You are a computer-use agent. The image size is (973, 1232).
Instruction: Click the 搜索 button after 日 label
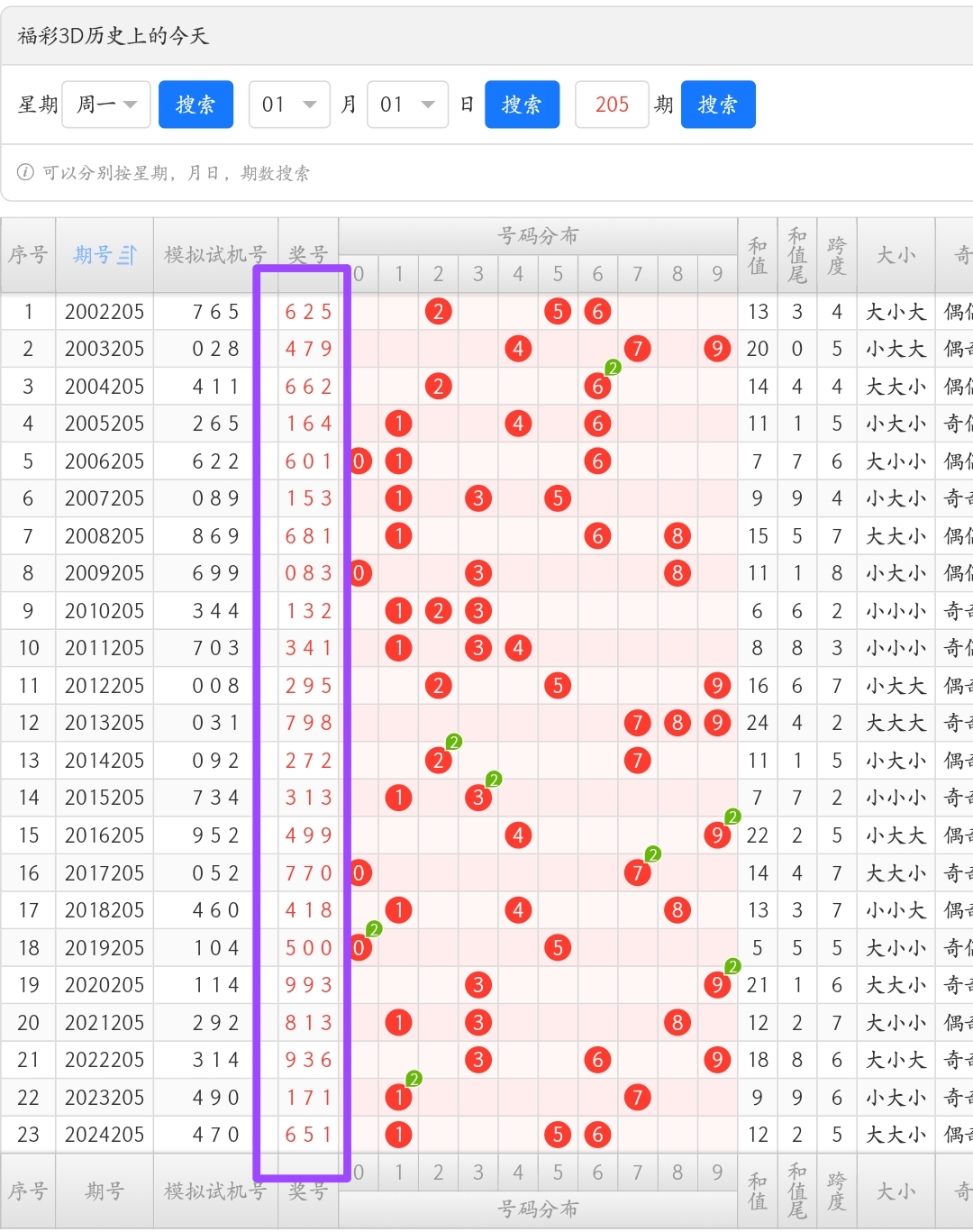522,105
